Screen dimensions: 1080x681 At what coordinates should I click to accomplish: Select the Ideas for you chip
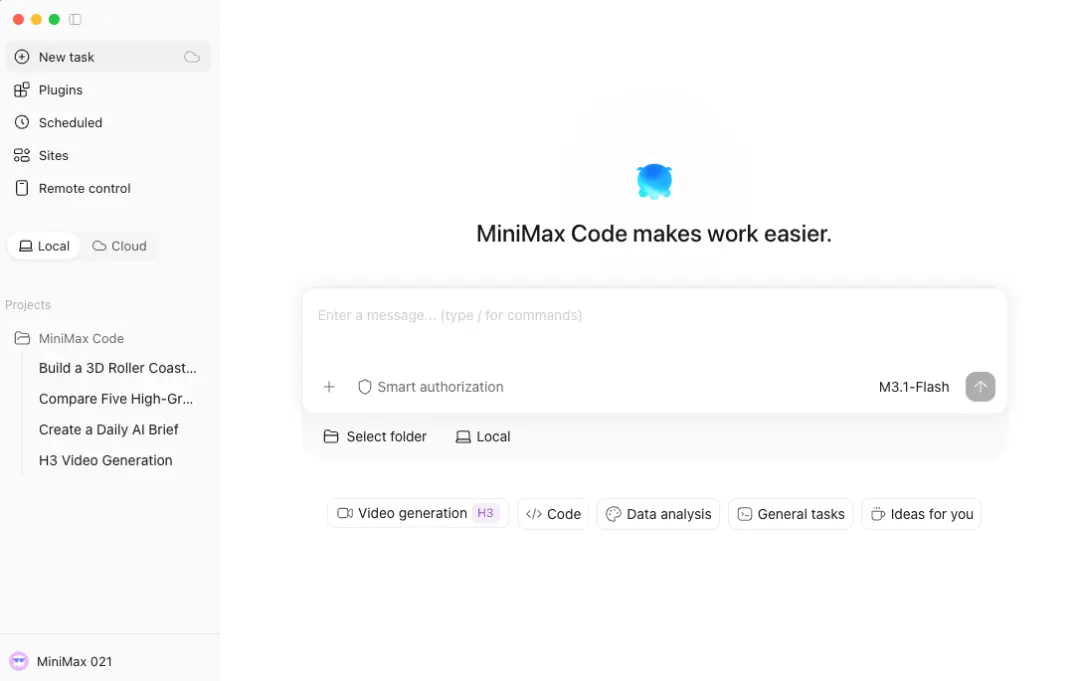pyautogui.click(x=922, y=514)
